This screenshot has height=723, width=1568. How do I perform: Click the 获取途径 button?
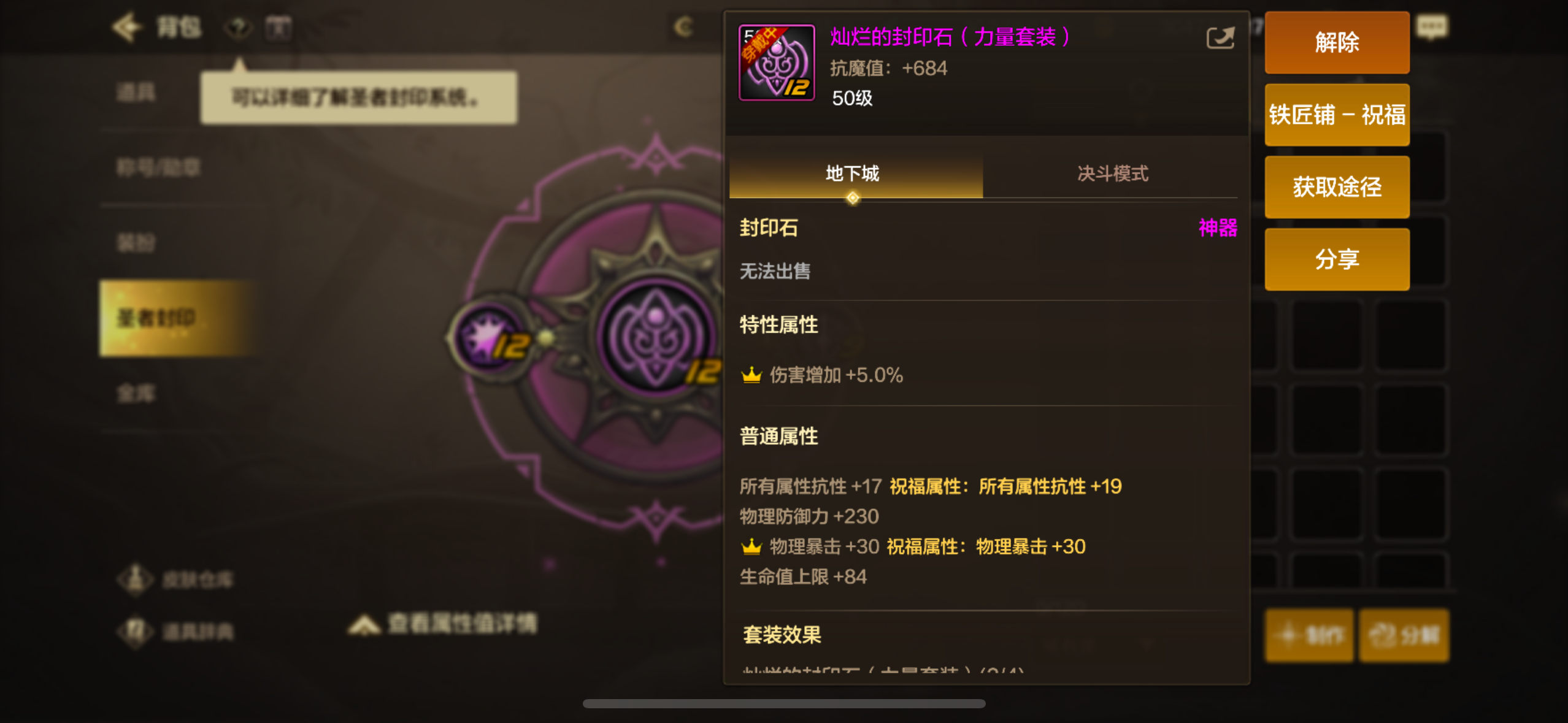[x=1337, y=187]
